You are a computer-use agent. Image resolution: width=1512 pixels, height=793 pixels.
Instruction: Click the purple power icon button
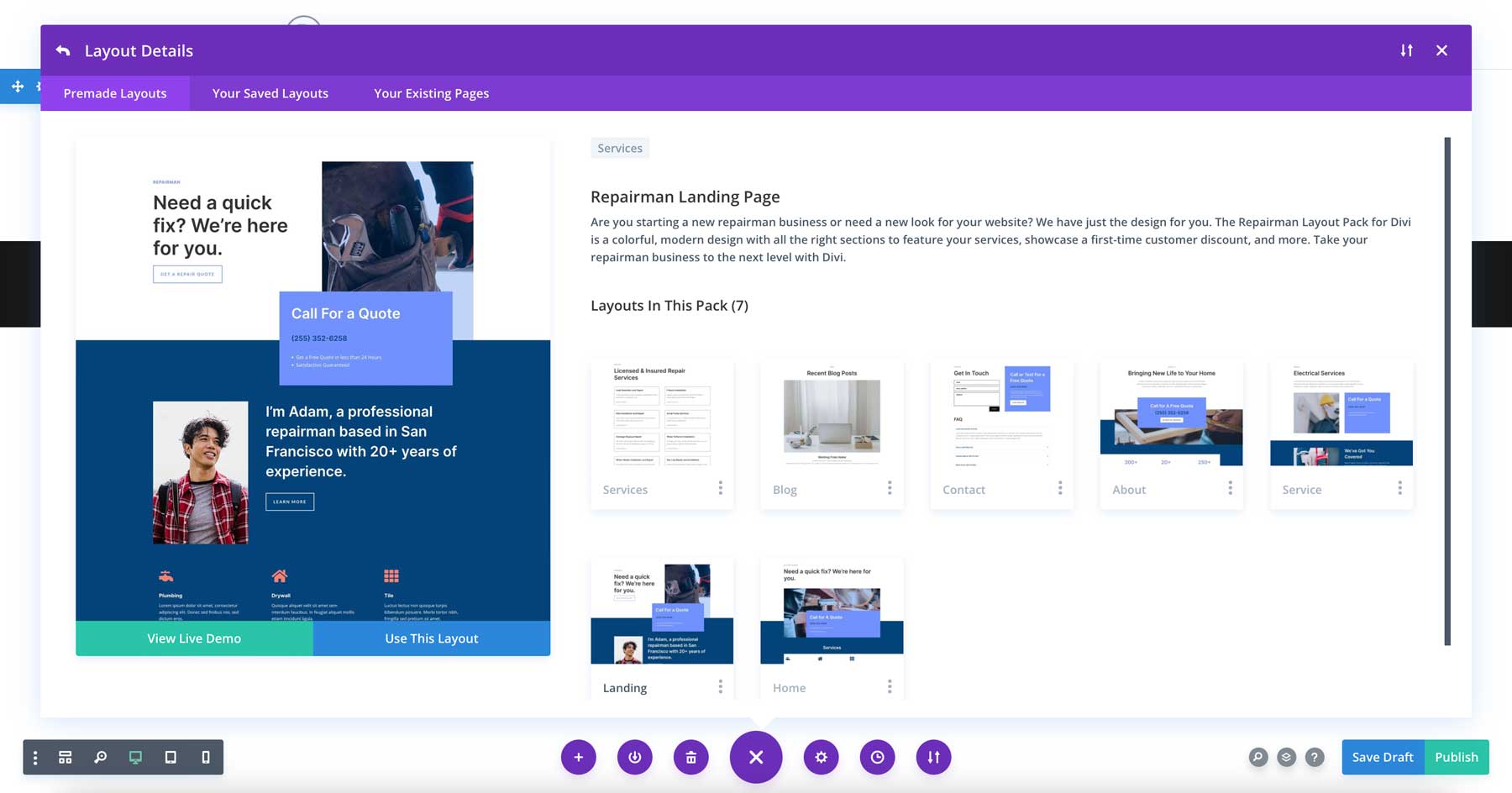[634, 757]
